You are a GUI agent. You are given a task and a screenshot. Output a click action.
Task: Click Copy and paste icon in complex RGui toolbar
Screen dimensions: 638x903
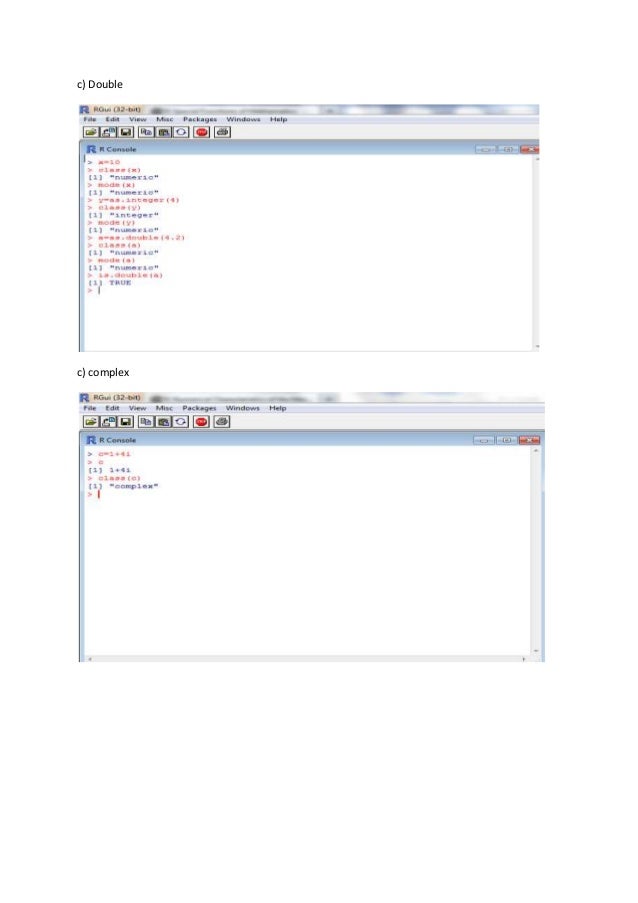coord(181,422)
